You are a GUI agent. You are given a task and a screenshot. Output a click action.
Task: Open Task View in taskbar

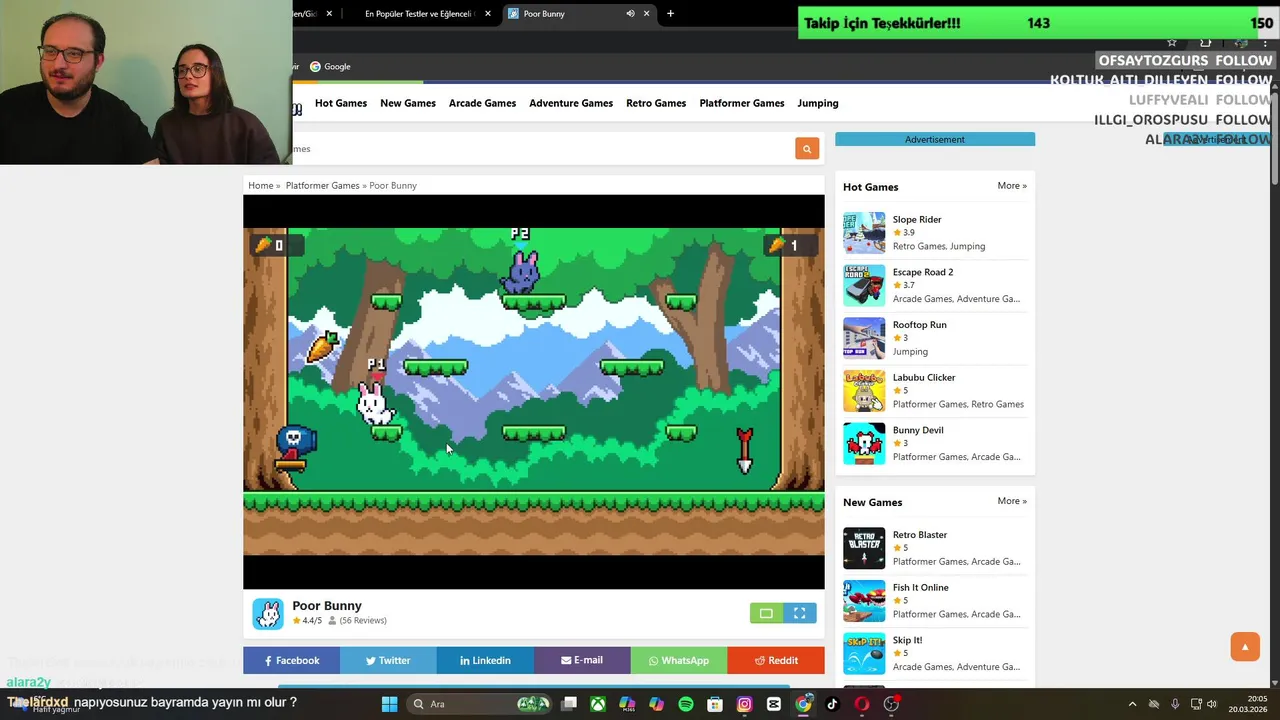(x=569, y=704)
